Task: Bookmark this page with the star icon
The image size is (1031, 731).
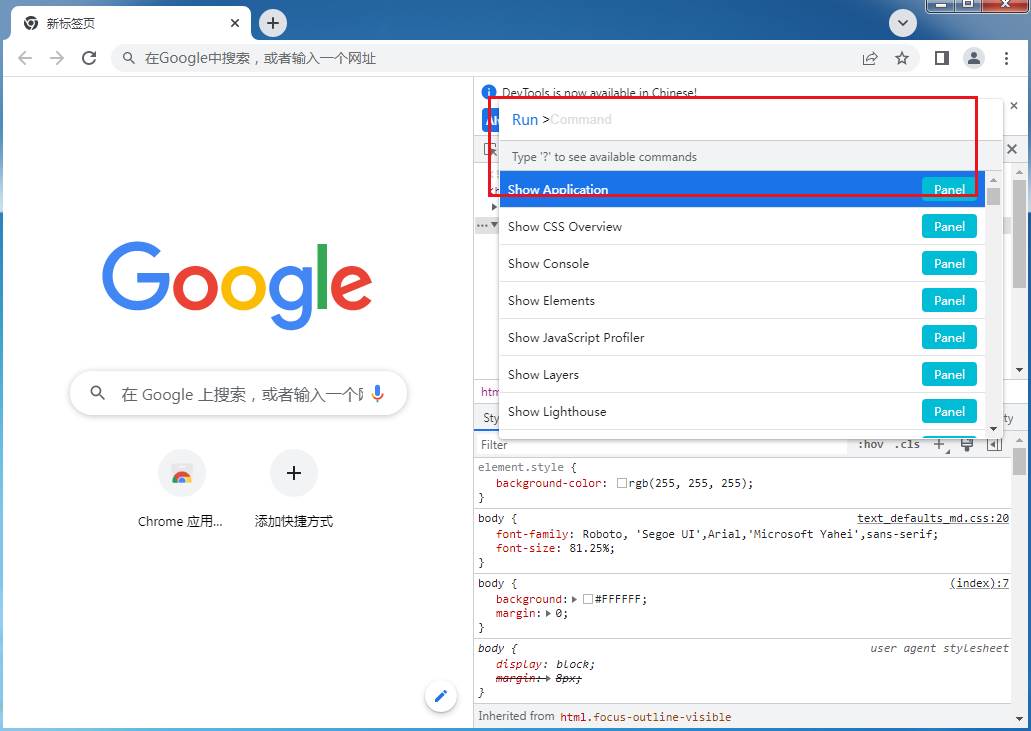Action: (x=902, y=59)
